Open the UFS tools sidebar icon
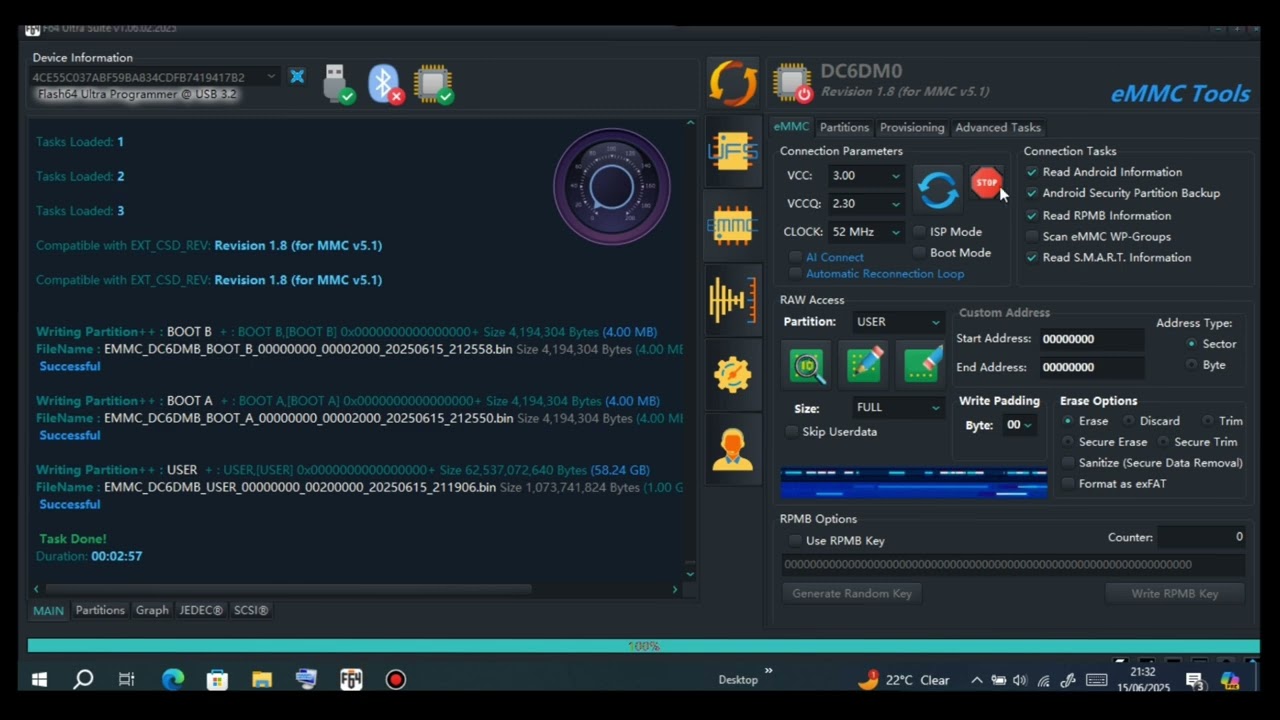Image resolution: width=1280 pixels, height=720 pixels. (x=733, y=152)
